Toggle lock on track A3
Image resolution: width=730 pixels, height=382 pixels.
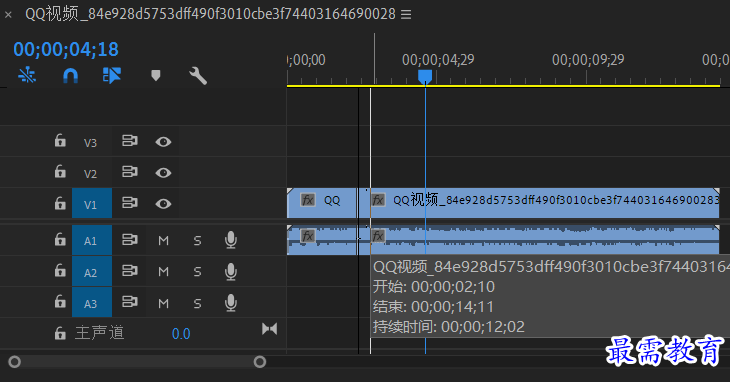pyautogui.click(x=60, y=302)
